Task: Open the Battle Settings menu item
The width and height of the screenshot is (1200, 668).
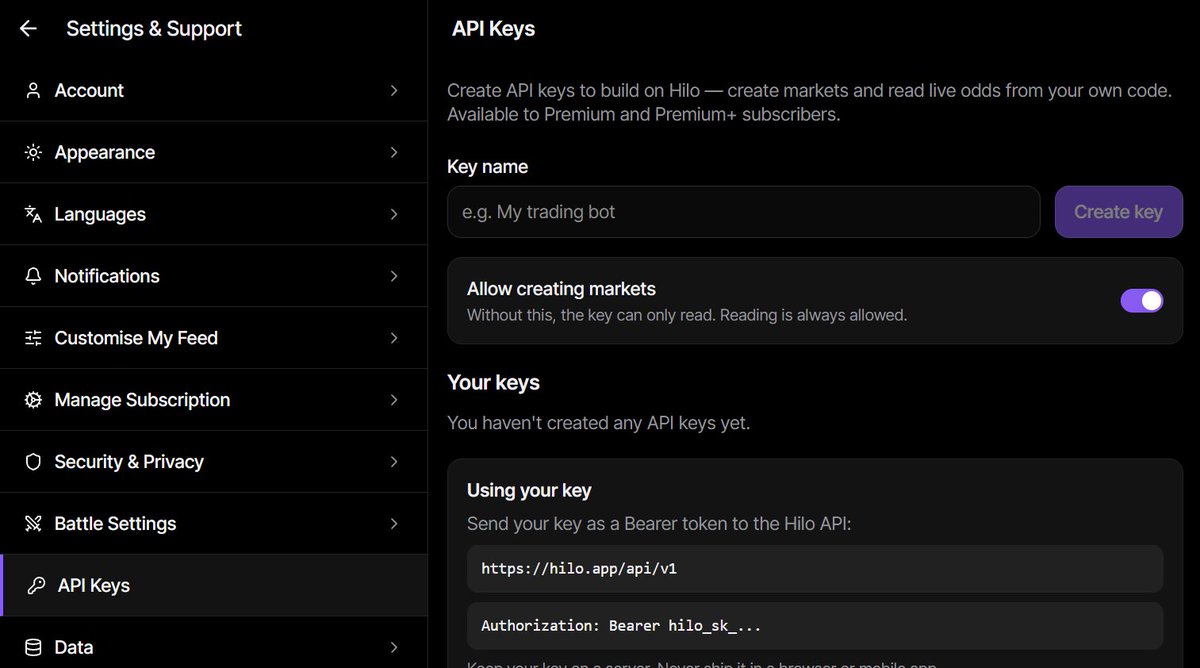Action: (213, 524)
